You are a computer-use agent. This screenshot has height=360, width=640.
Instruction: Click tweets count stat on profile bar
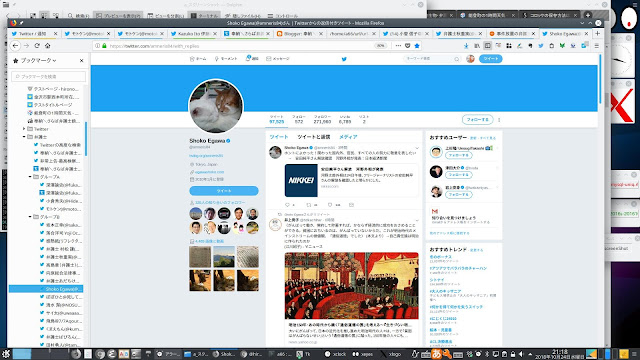pos(276,120)
